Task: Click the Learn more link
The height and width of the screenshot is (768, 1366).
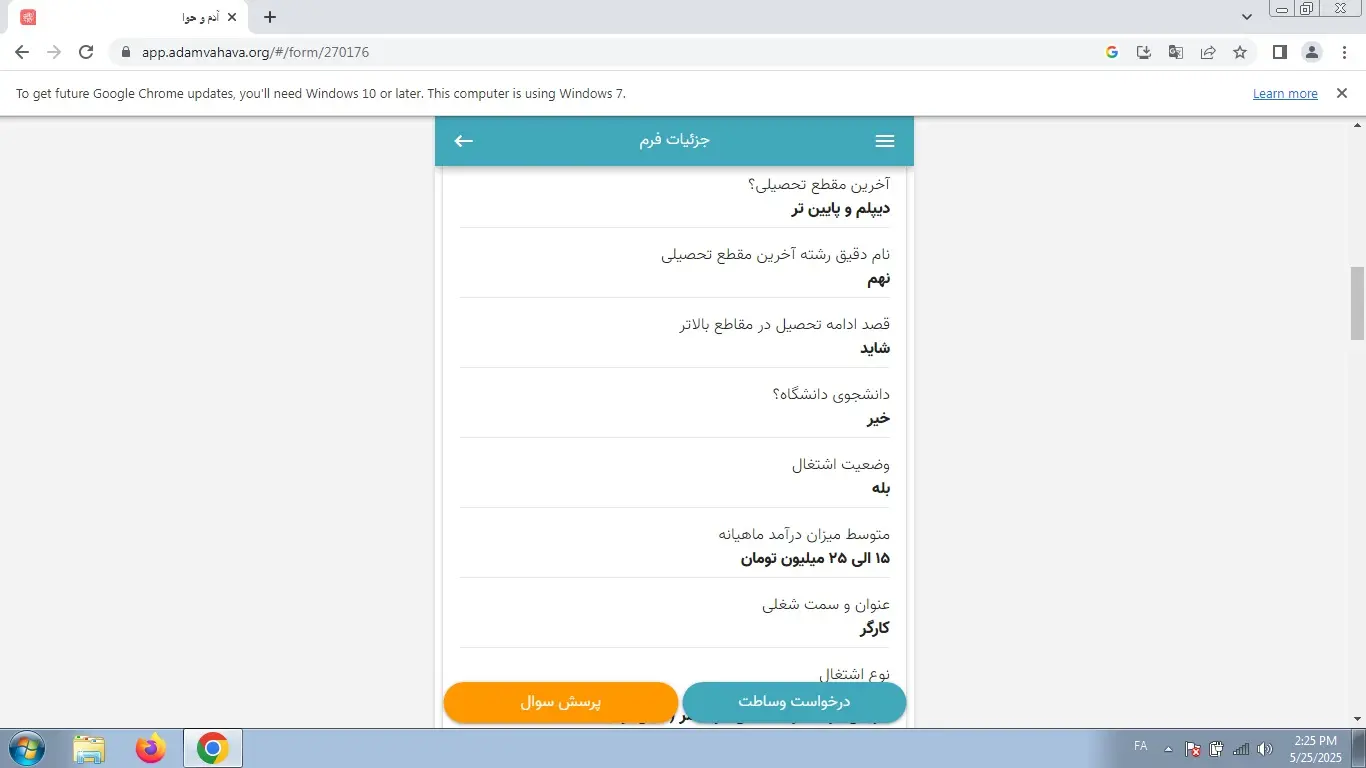Action: (1284, 94)
